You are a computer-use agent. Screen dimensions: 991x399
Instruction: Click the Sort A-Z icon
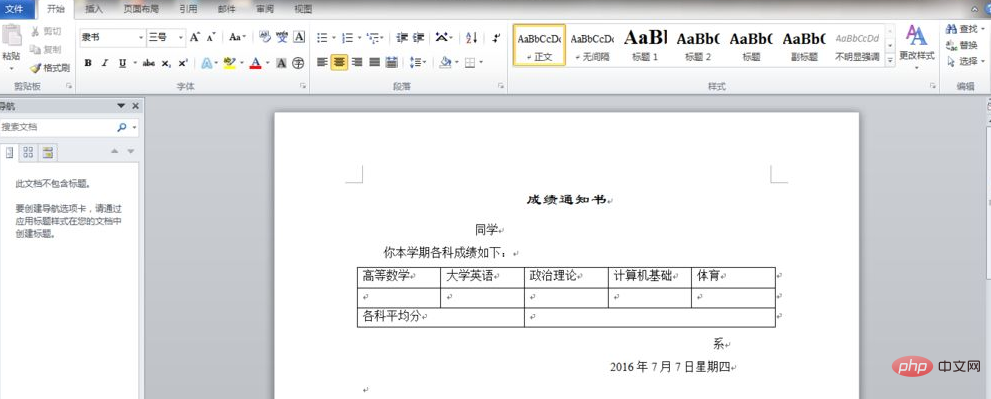[x=471, y=38]
